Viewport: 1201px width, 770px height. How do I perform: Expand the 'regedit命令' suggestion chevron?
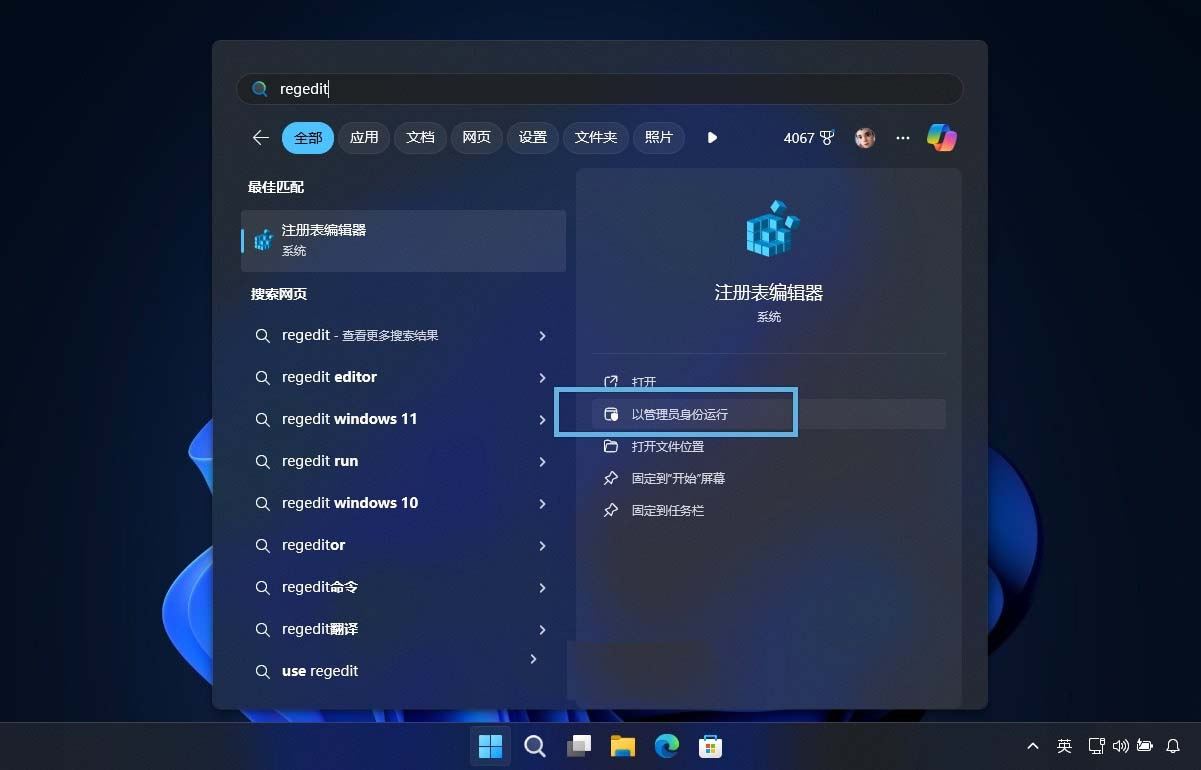click(542, 588)
